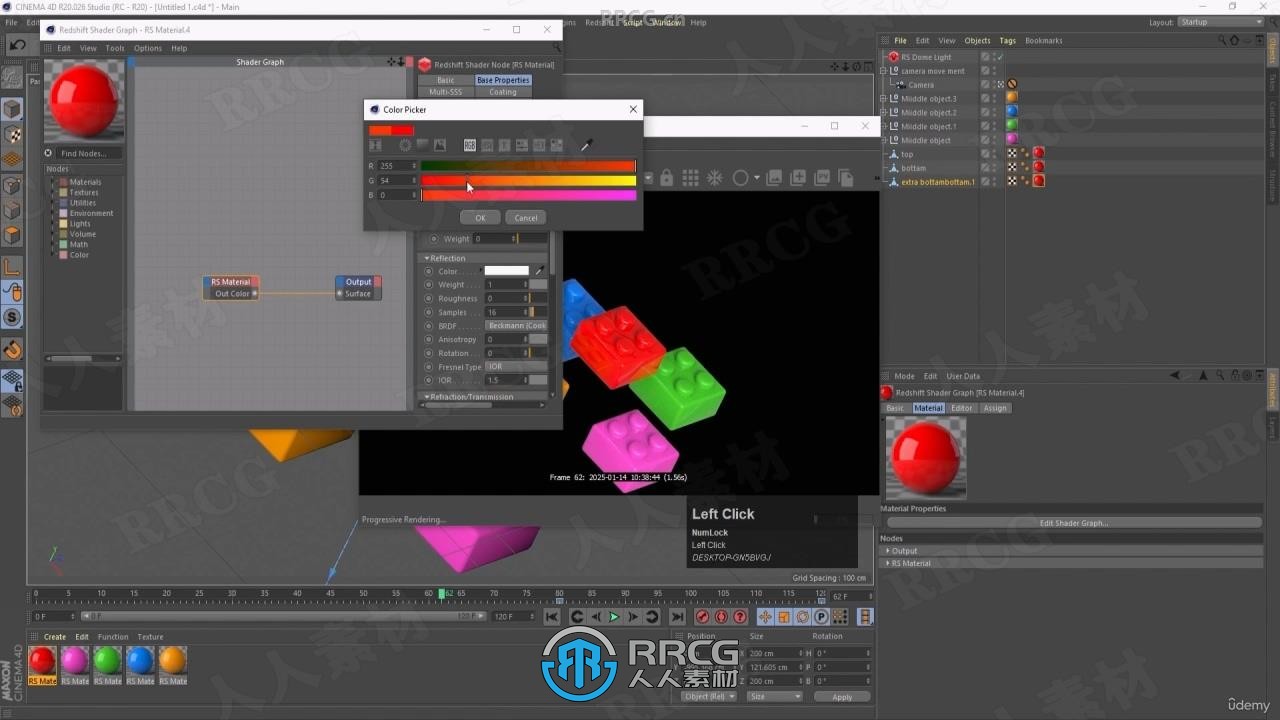Open the color wheel mode in Color Picker
1280x720 pixels.
[x=405, y=146]
